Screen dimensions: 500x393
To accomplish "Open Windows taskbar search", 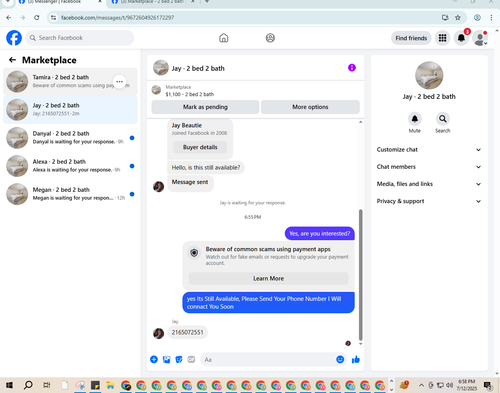I will tap(28, 385).
